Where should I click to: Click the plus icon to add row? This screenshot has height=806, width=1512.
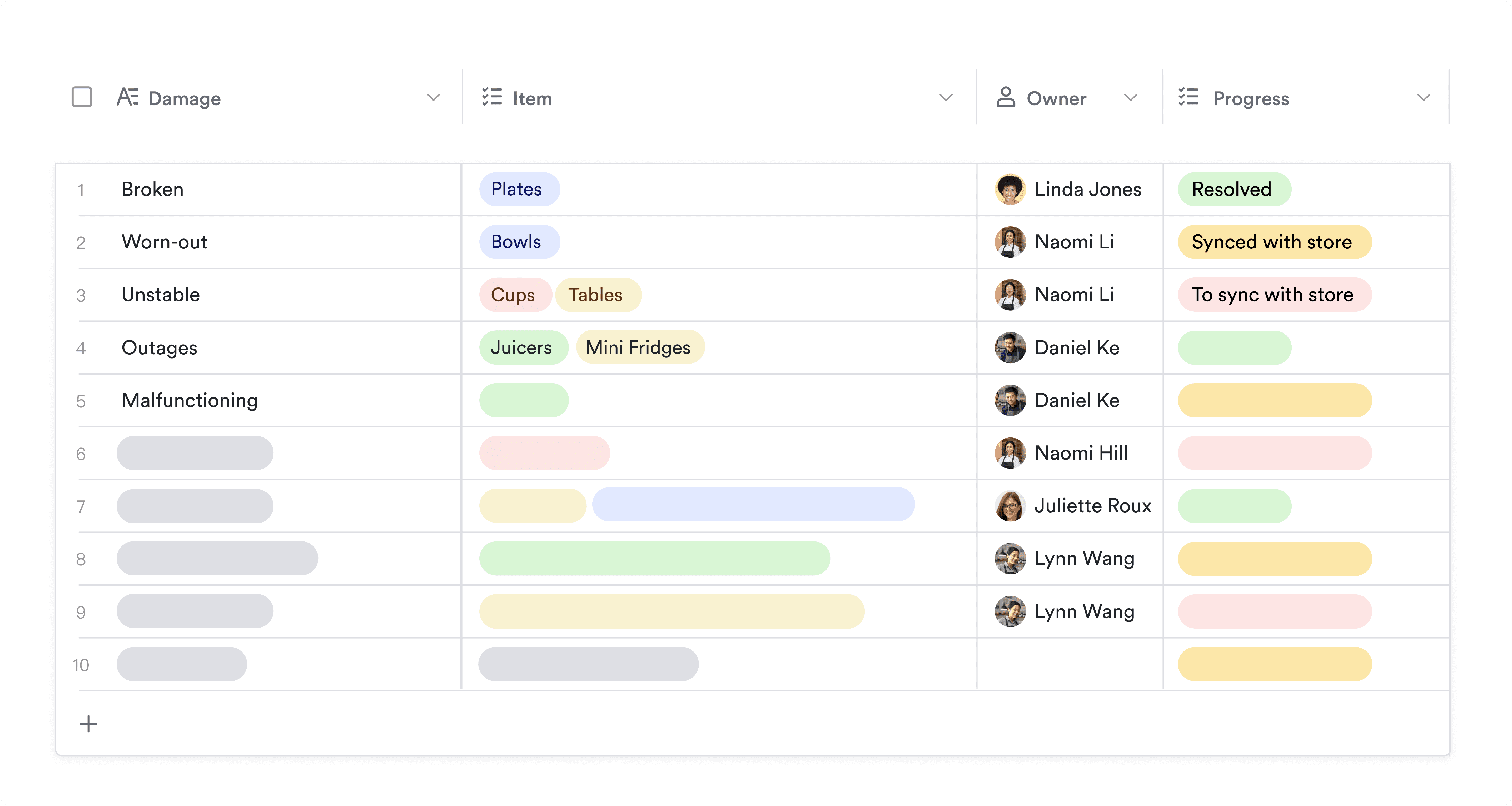[x=89, y=723]
